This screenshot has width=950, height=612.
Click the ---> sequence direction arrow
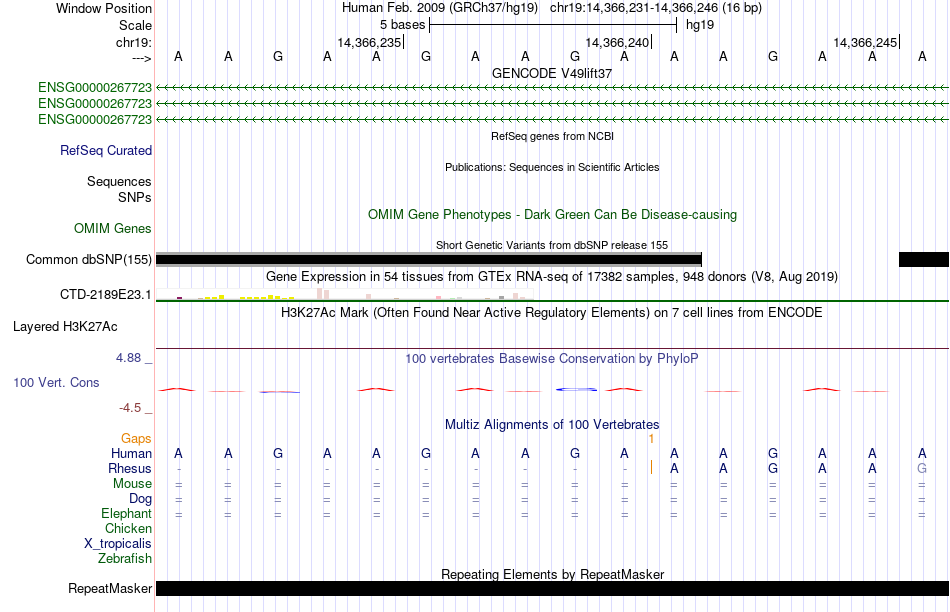[142, 58]
